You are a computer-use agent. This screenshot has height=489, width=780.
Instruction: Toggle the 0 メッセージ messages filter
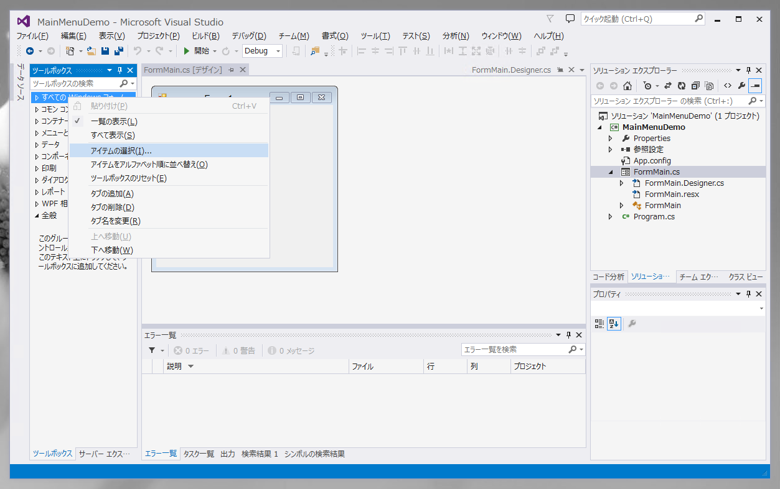[x=291, y=351]
